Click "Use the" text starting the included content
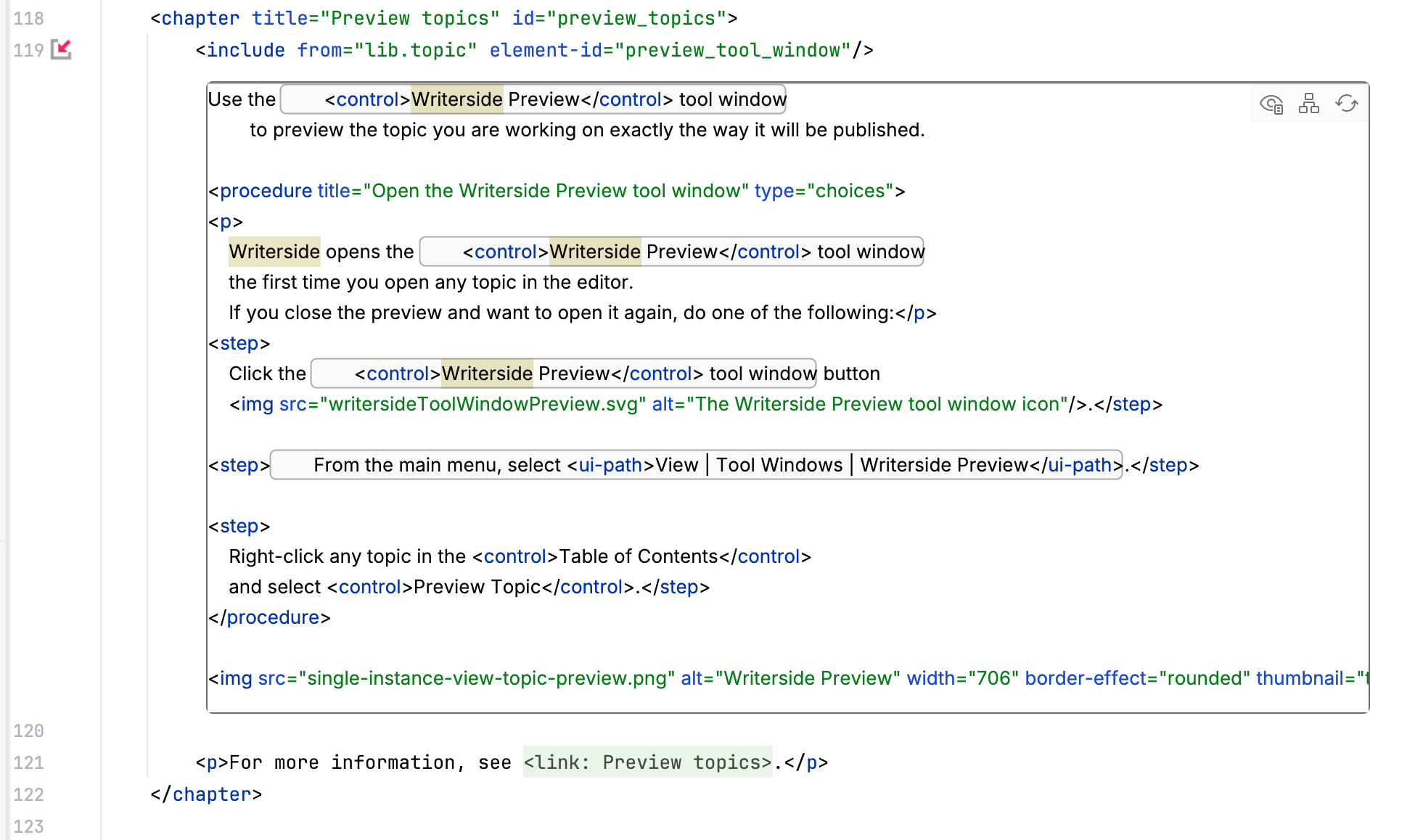Viewport: 1415px width, 840px height. pos(242,99)
